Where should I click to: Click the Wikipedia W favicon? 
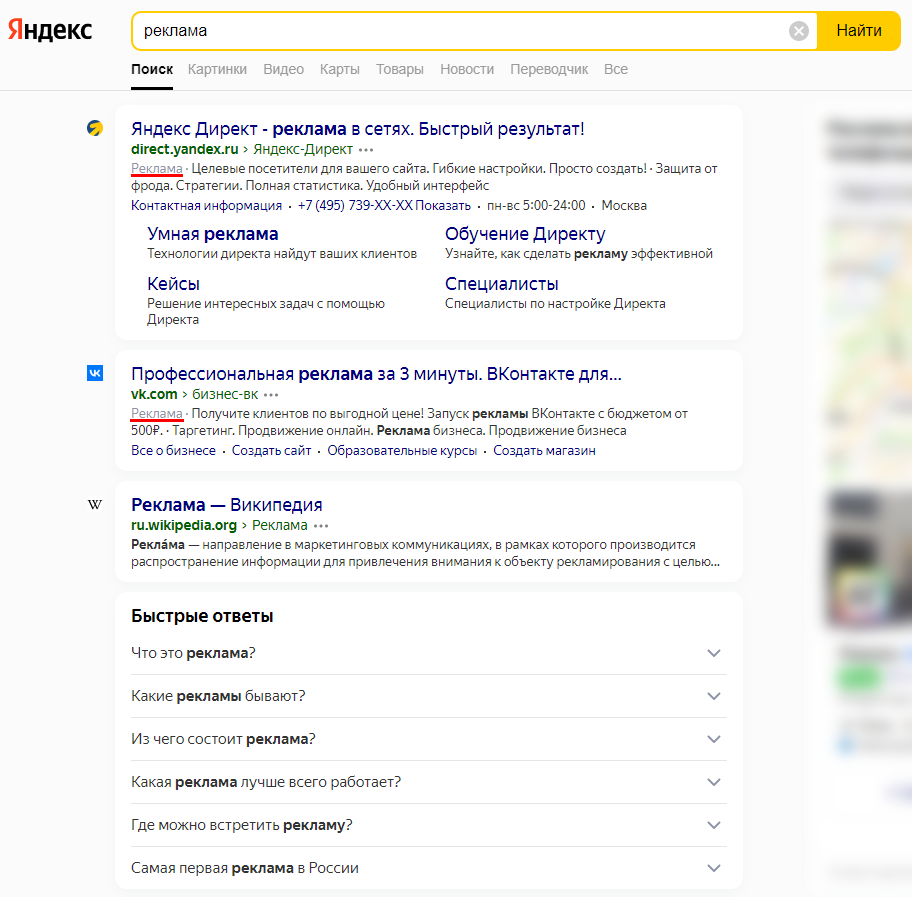(x=95, y=504)
